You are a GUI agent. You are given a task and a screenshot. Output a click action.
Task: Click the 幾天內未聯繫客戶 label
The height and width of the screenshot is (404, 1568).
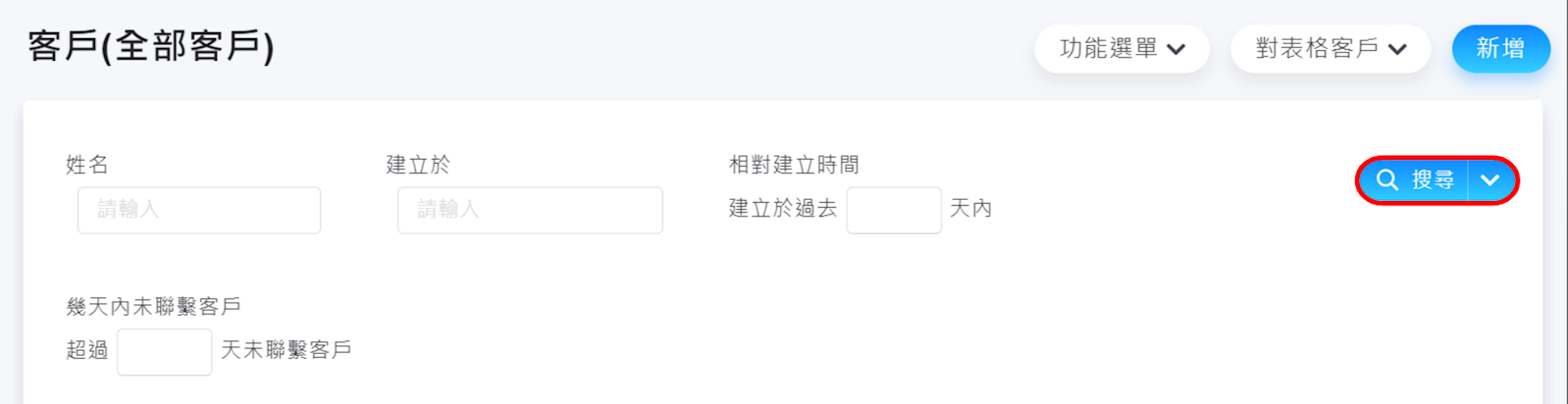coord(153,306)
